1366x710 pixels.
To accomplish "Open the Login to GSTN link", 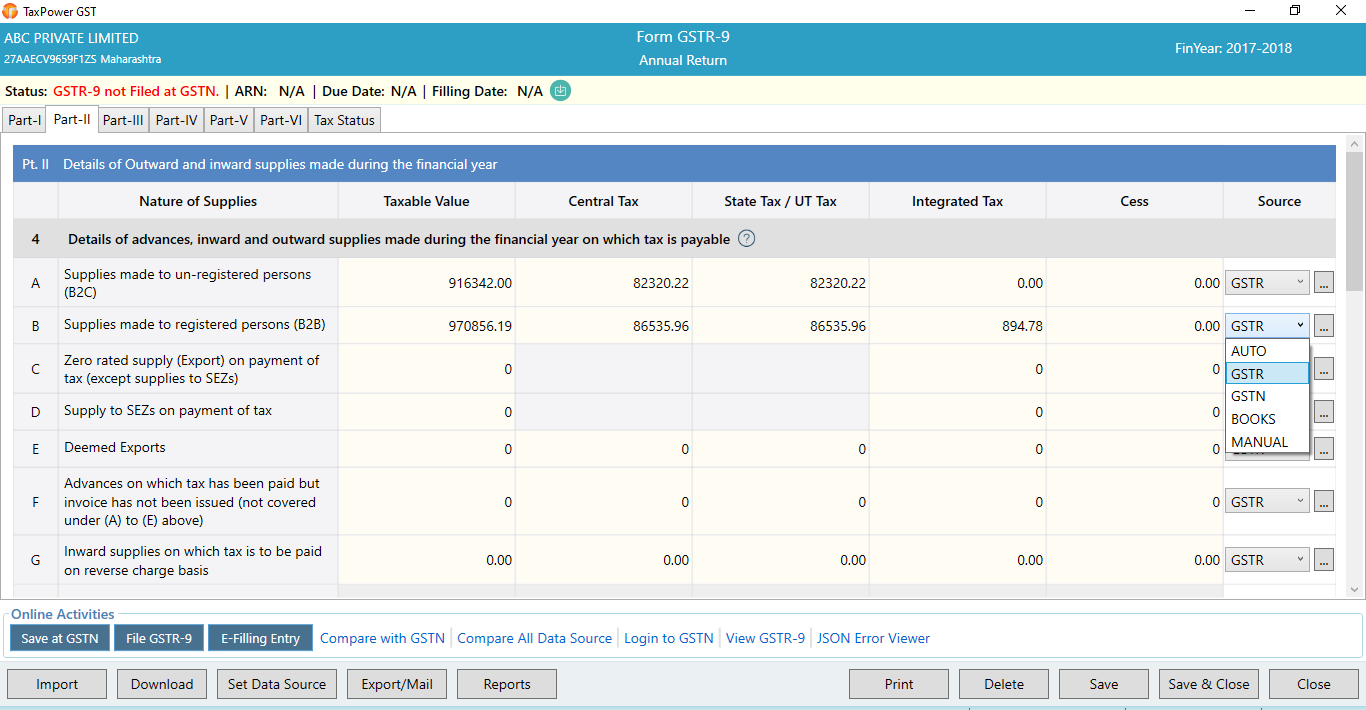I will pos(669,638).
